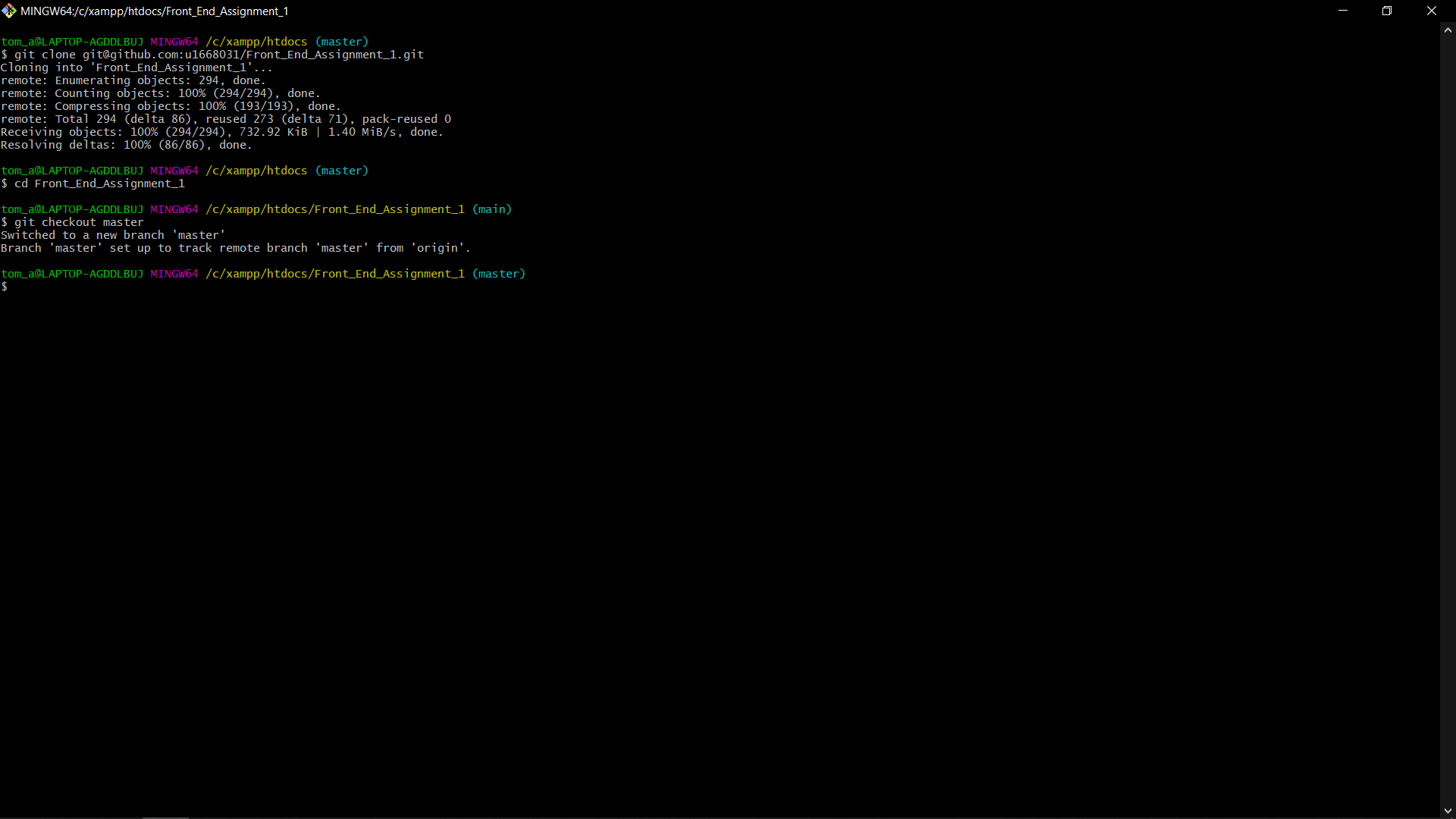The height and width of the screenshot is (819, 1456).
Task: Click the restore window icon
Action: [1387, 11]
